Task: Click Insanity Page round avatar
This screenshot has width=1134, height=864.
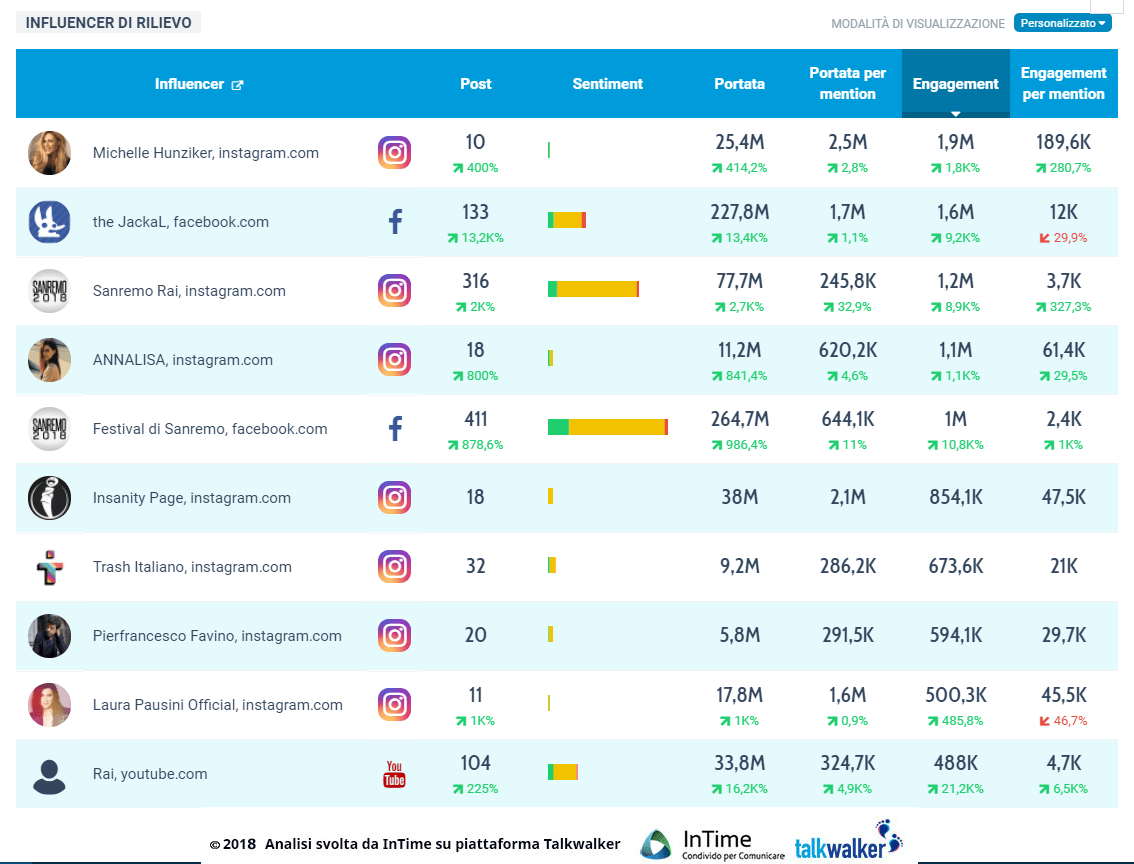Action: 49,497
